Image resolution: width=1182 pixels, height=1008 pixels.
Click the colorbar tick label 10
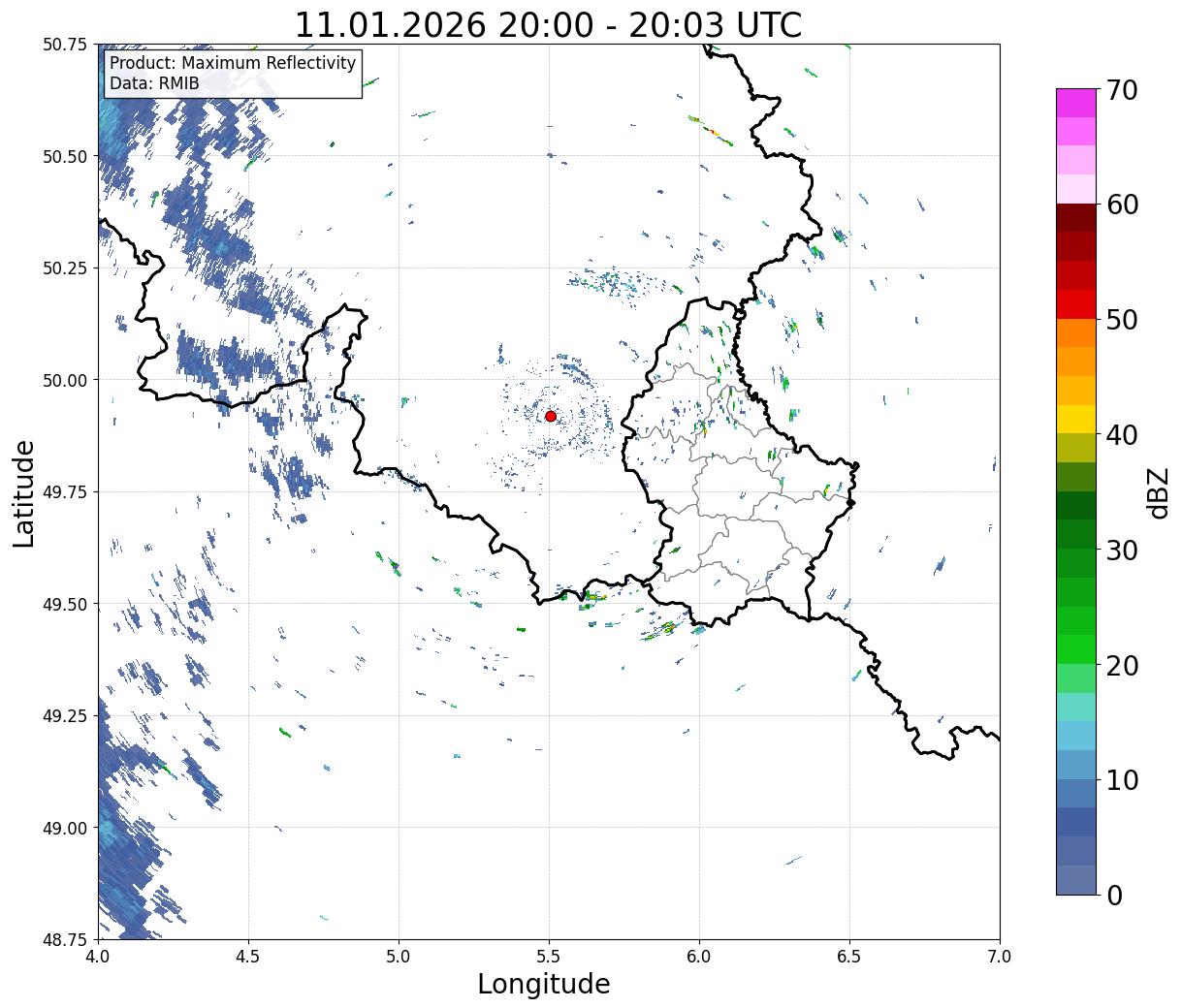(1121, 779)
